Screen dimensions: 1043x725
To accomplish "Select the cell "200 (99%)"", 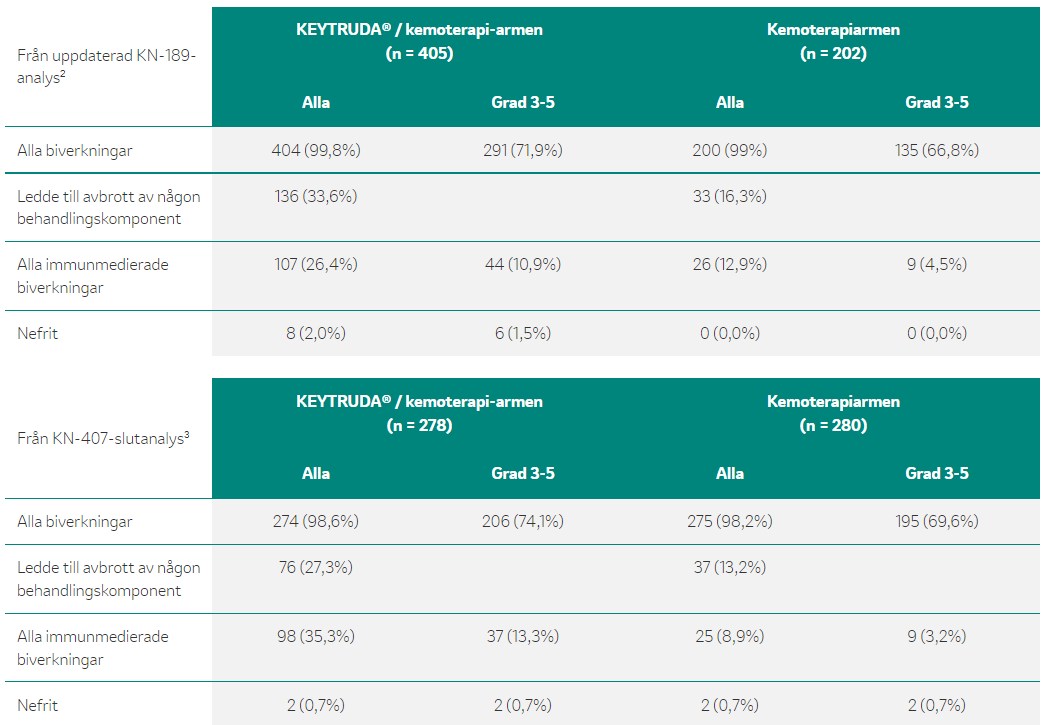I will [x=730, y=150].
